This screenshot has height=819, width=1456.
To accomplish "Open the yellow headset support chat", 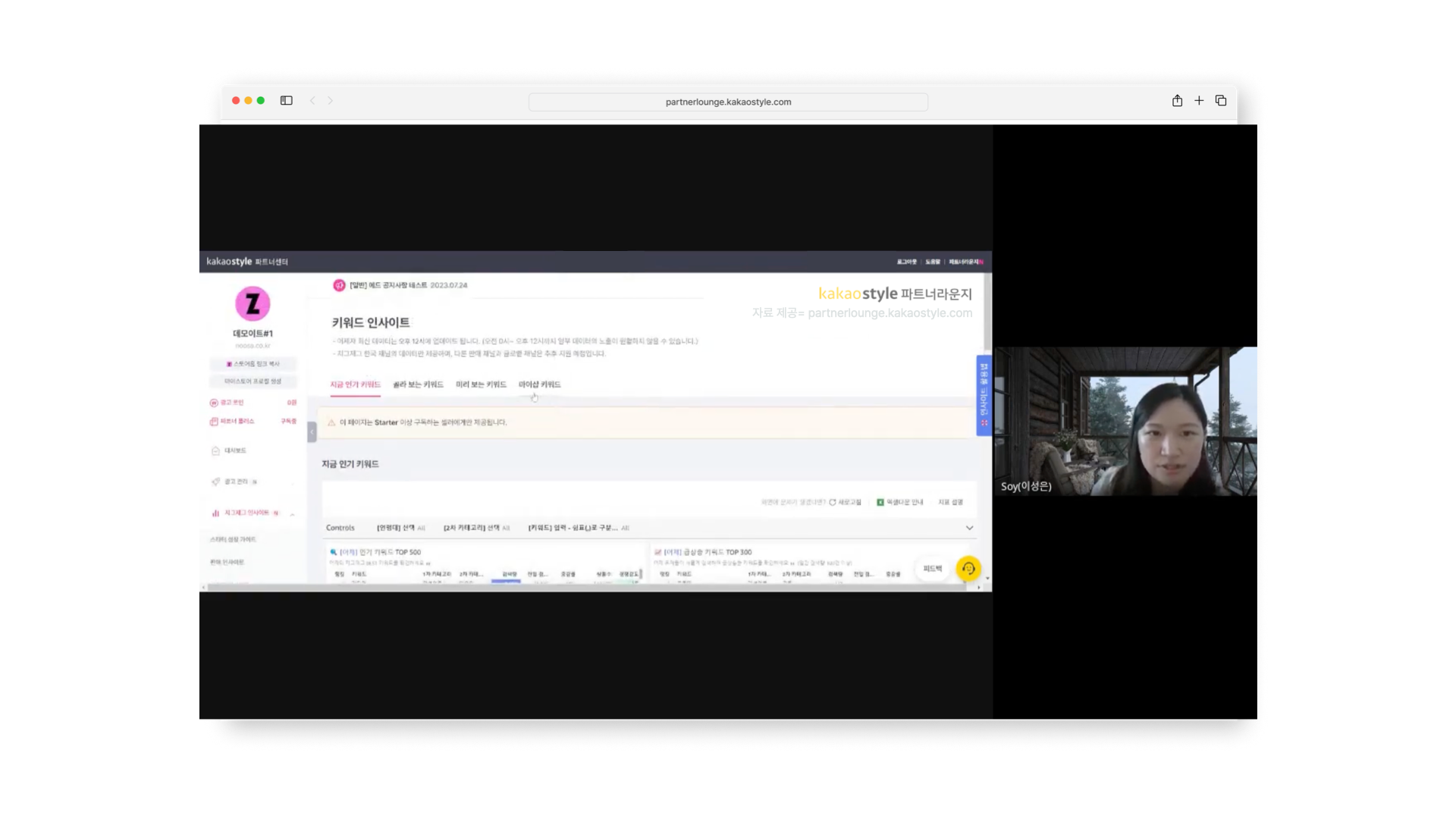I will (x=968, y=568).
